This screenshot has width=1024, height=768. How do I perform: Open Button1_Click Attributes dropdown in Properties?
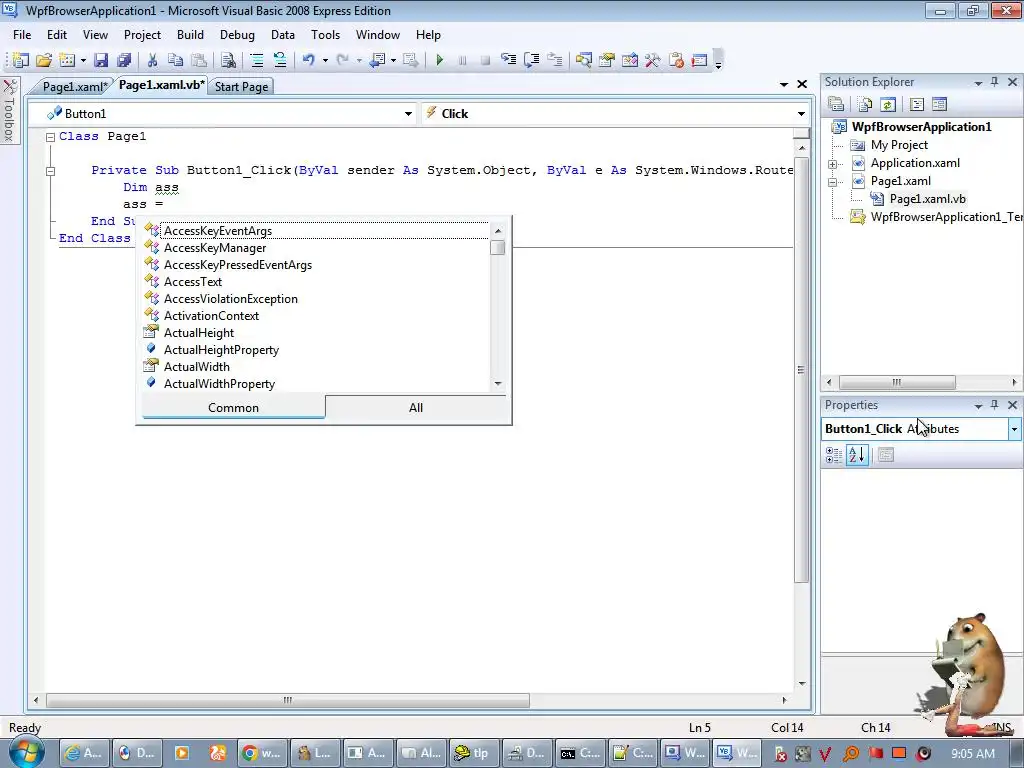pyautogui.click(x=1014, y=429)
